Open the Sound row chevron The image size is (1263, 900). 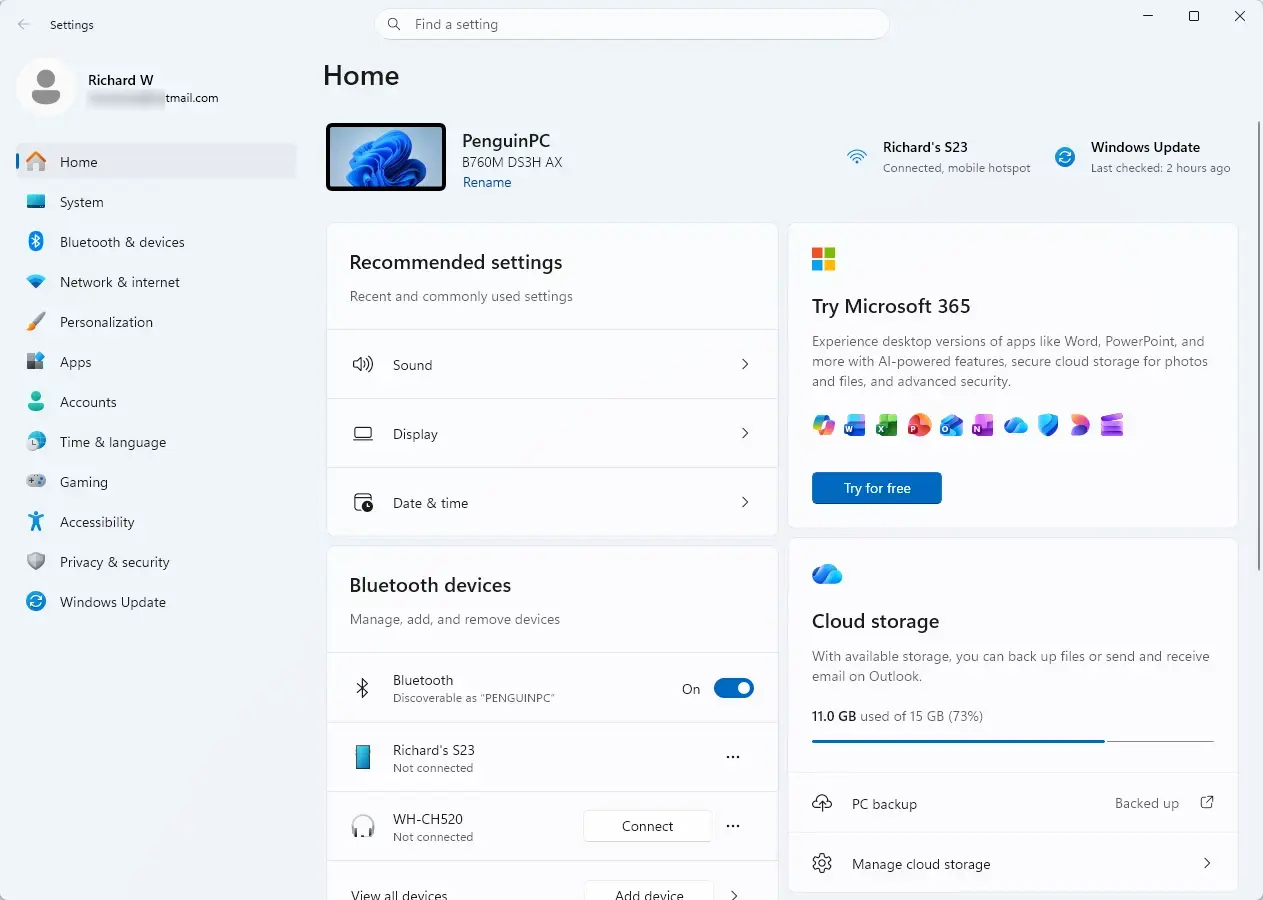pyautogui.click(x=745, y=364)
